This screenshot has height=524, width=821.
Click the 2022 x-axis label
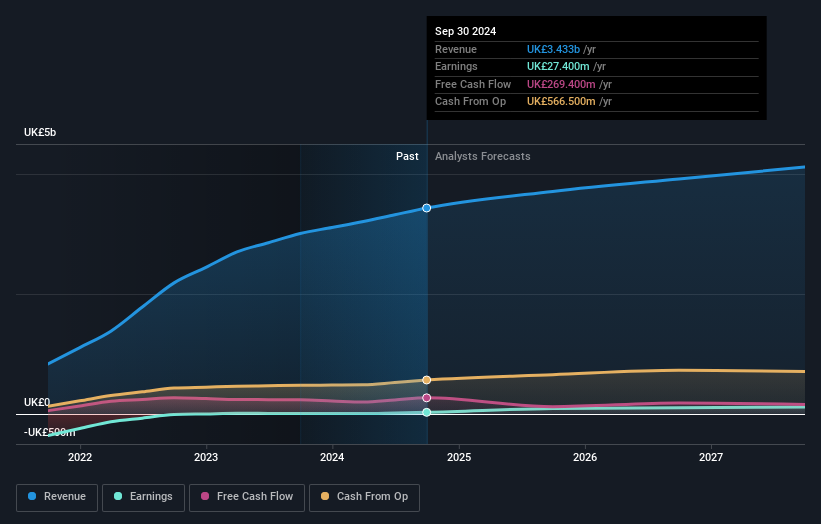tap(80, 457)
